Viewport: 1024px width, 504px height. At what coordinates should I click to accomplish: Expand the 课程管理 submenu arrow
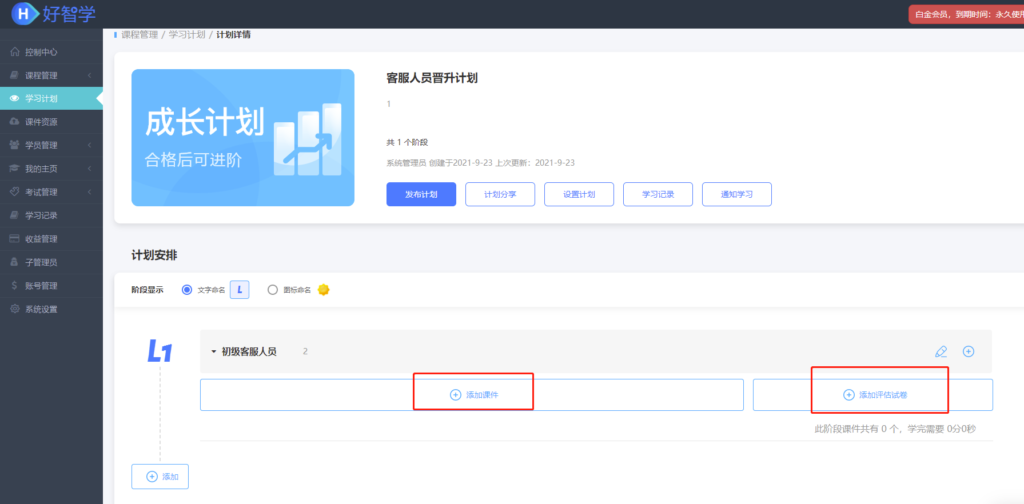tap(89, 76)
